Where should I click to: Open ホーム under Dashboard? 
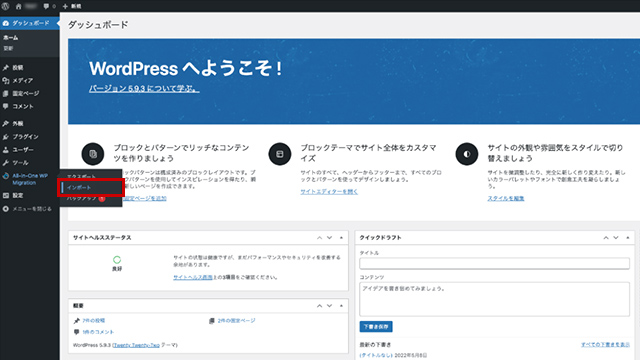(x=11, y=38)
